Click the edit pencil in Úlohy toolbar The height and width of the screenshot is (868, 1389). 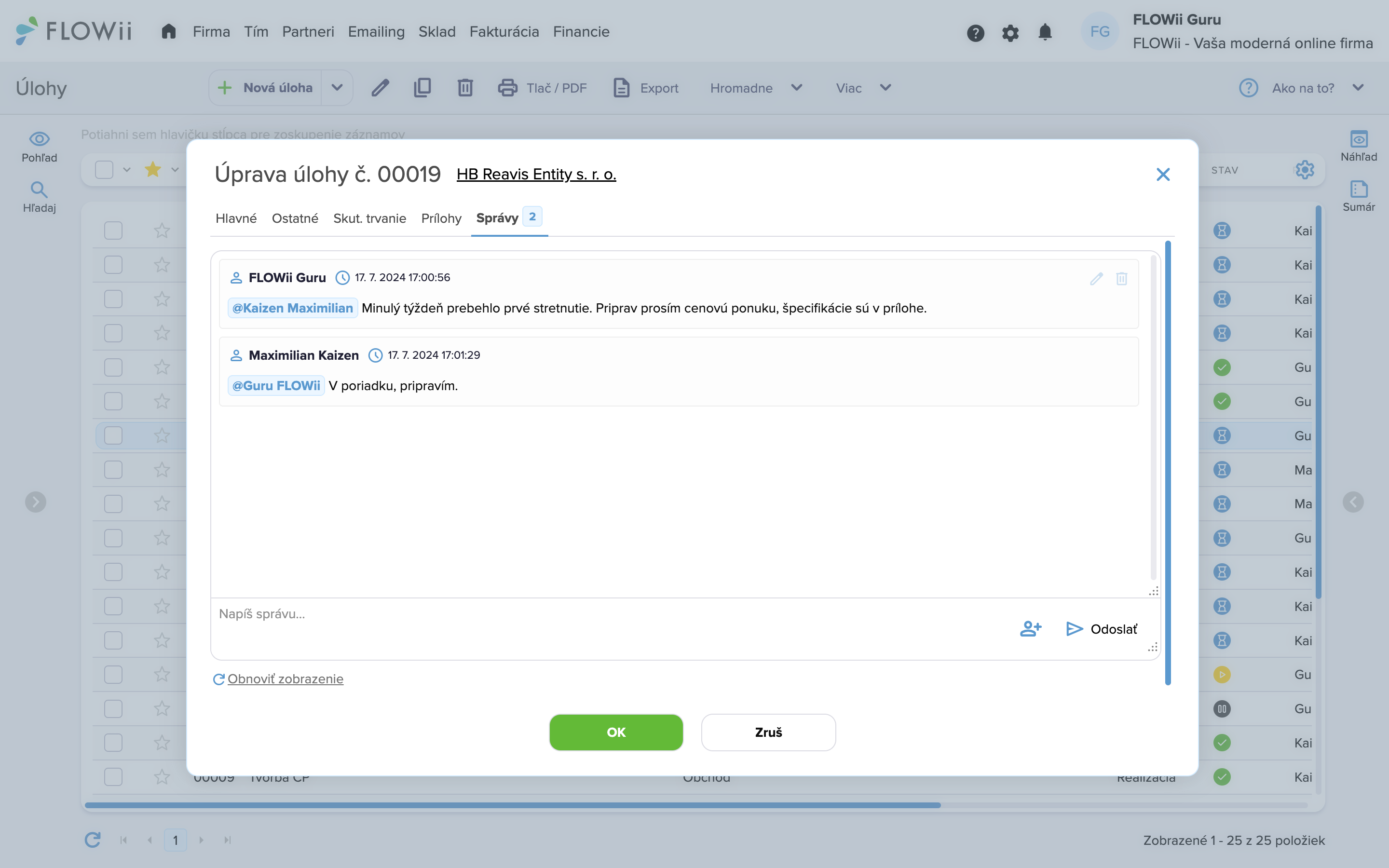coord(380,88)
